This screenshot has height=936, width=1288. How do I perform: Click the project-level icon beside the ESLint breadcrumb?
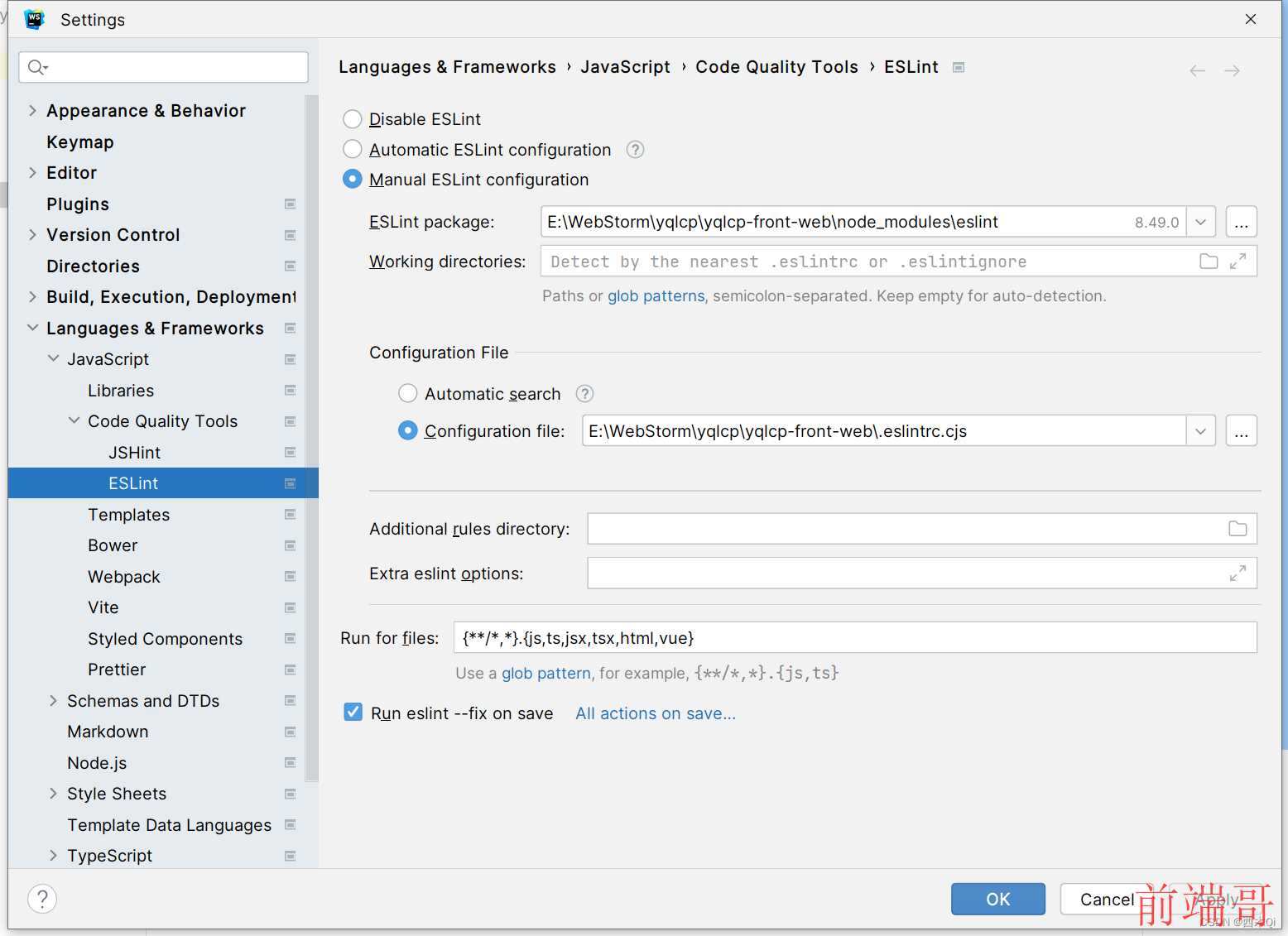point(959,67)
